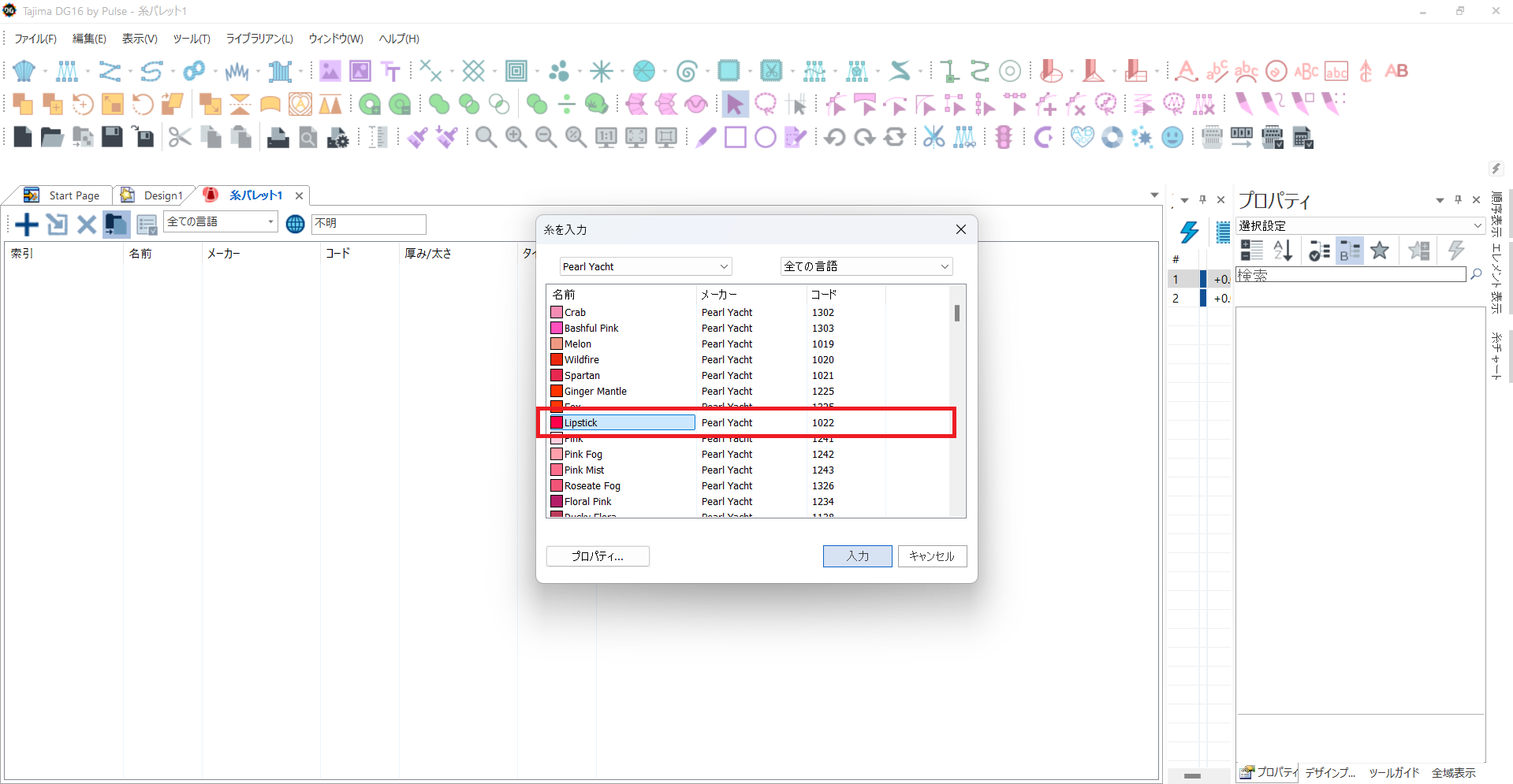Open the ヘルプ(H) menu
1513x784 pixels.
pos(399,39)
